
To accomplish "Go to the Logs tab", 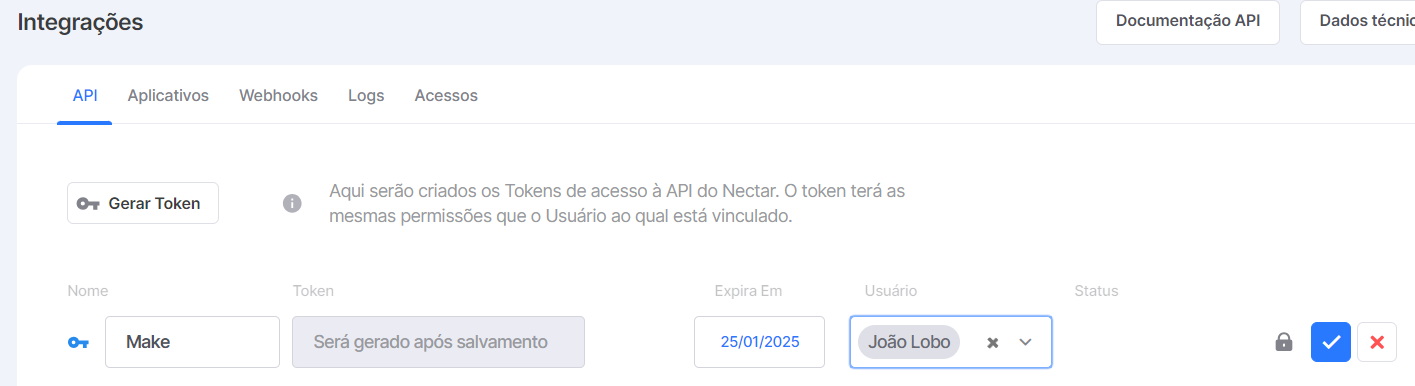I will 366,96.
